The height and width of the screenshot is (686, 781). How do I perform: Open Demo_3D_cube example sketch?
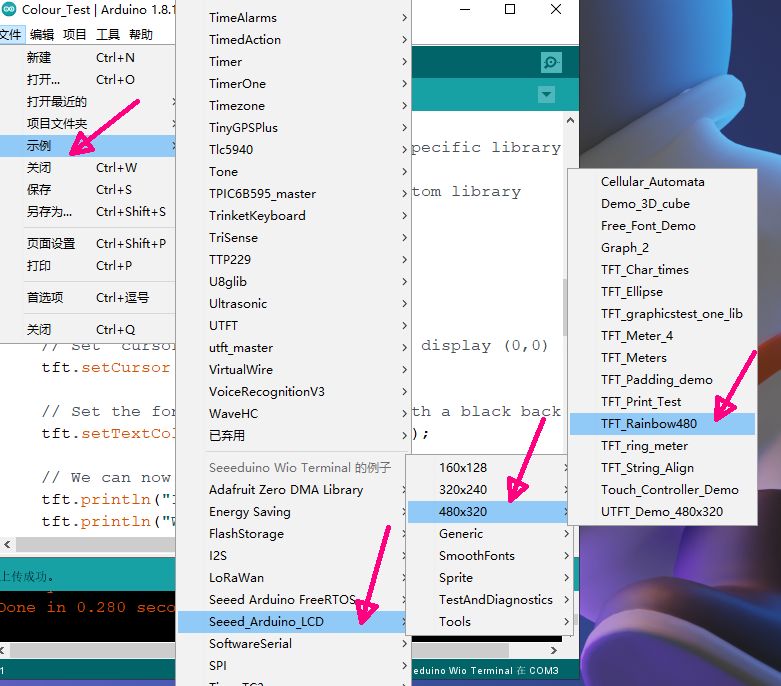662,204
